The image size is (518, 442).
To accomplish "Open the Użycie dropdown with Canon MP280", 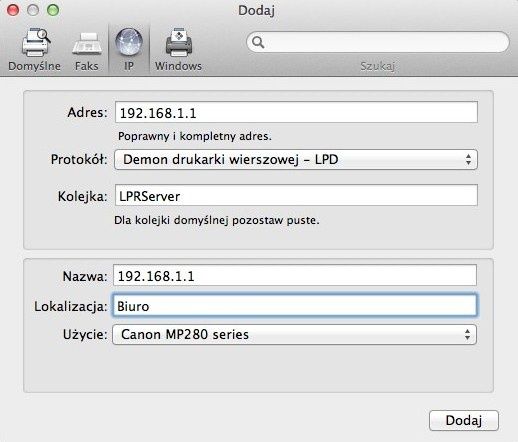I will (x=295, y=334).
